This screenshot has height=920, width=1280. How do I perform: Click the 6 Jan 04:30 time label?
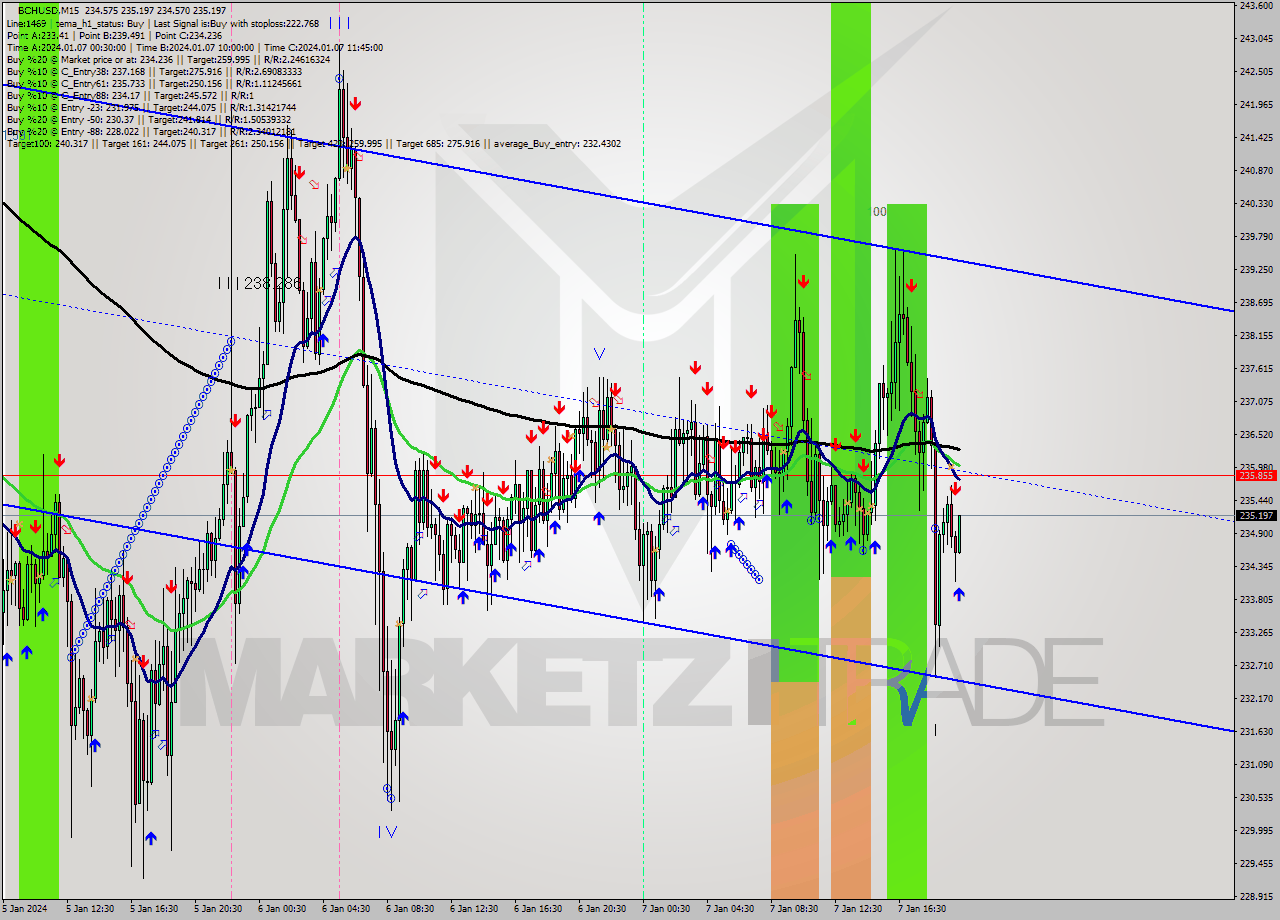click(x=346, y=909)
